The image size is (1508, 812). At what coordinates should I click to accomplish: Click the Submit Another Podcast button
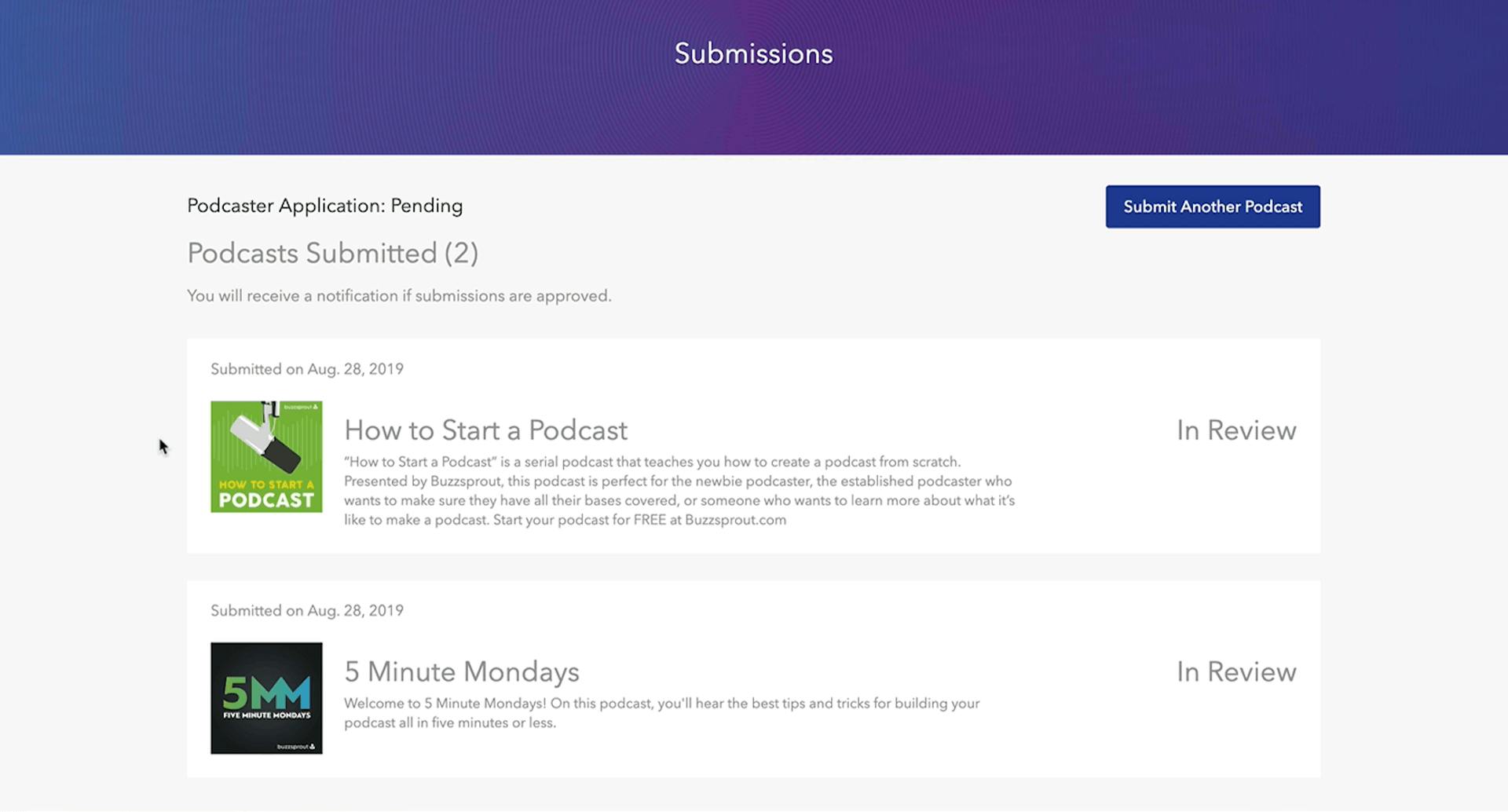(1212, 207)
